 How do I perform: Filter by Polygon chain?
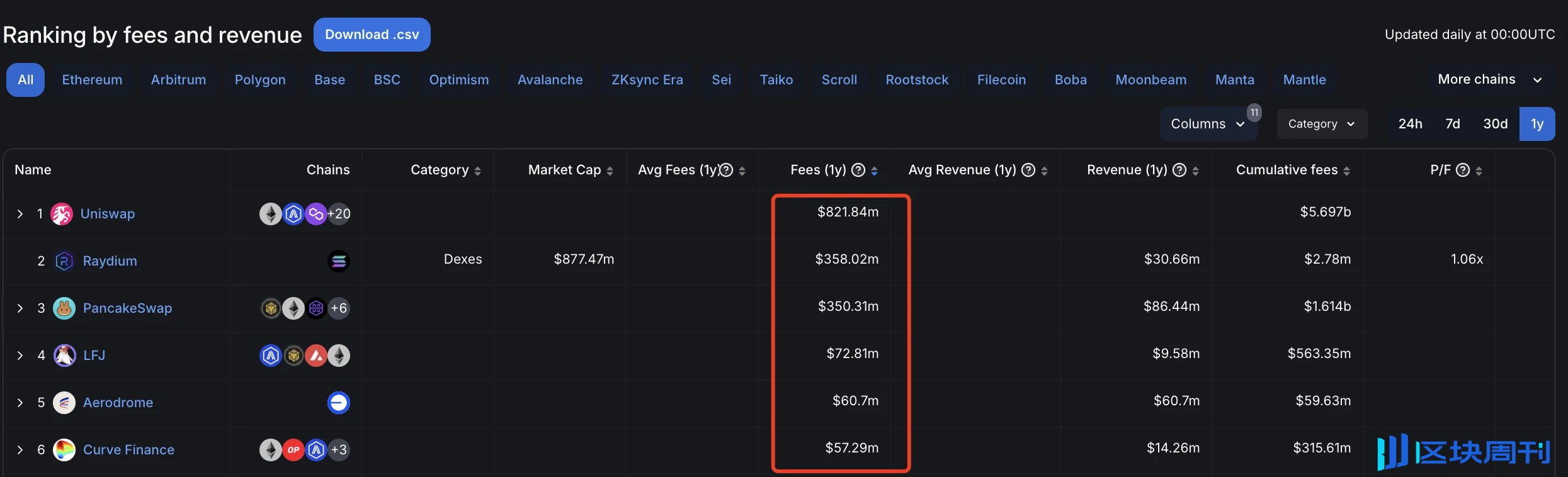(x=260, y=80)
